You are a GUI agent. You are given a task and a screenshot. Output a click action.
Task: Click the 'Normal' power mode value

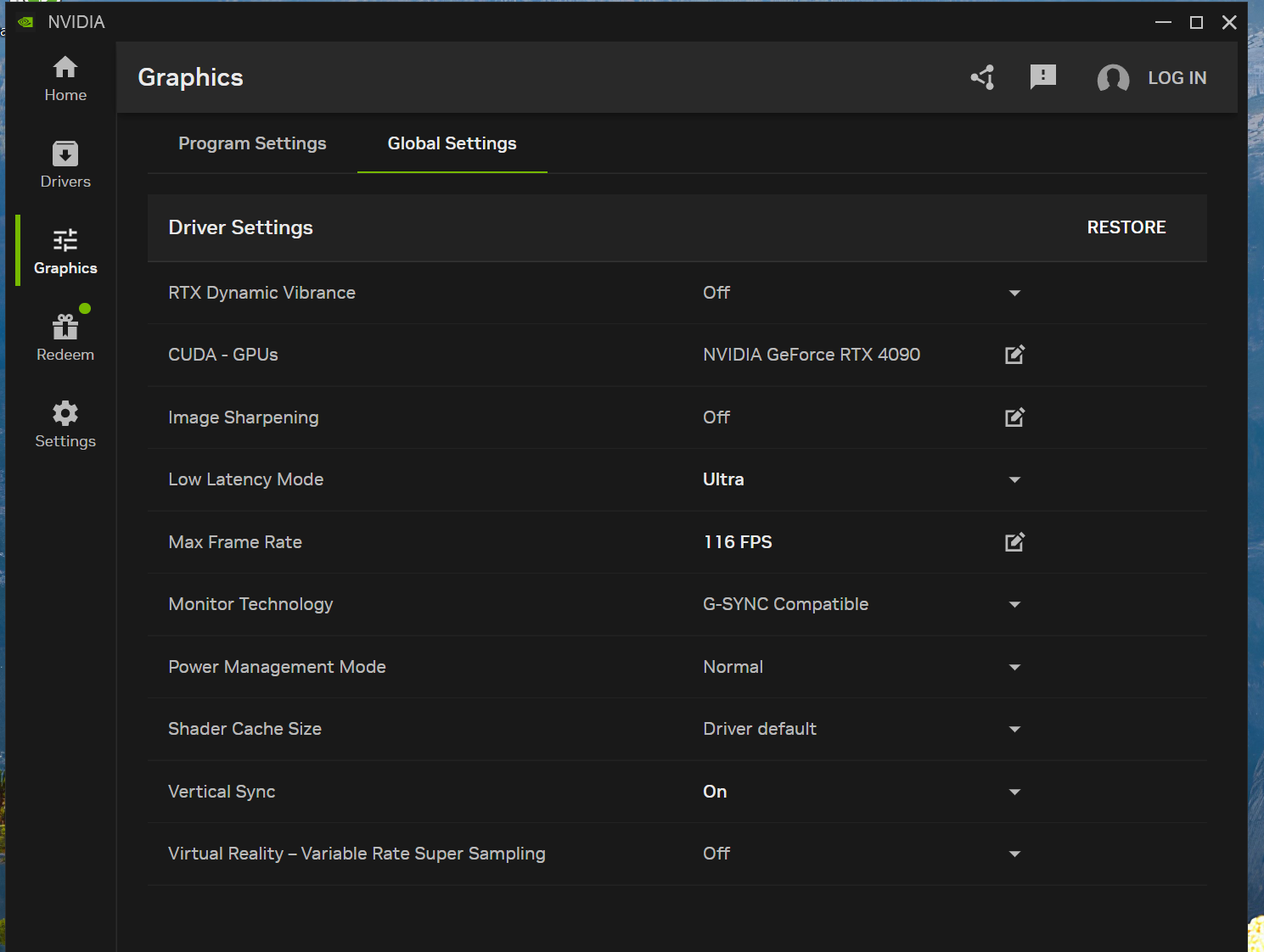pos(733,667)
